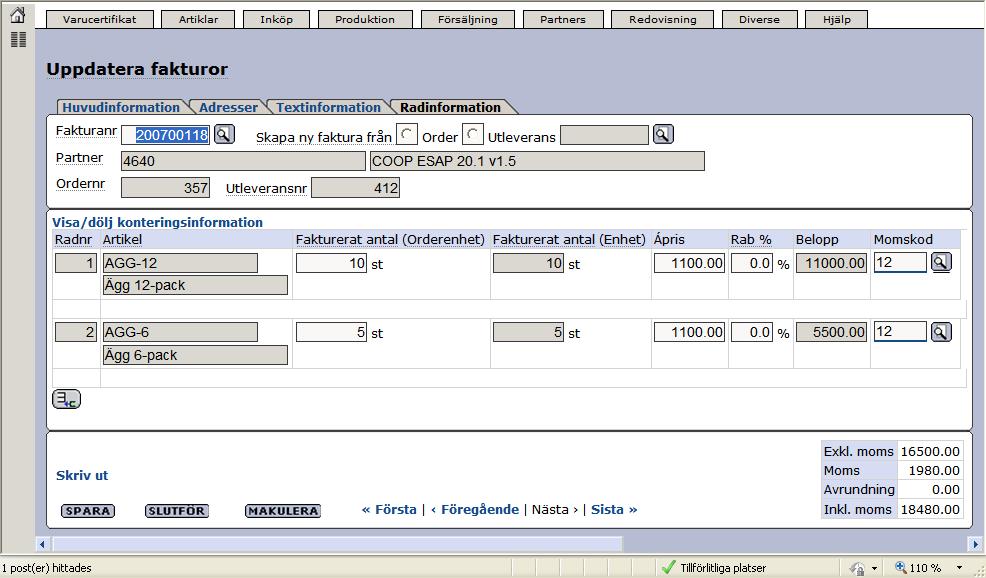Search delivery with magnifier next to Utleverans field

[x=663, y=134]
